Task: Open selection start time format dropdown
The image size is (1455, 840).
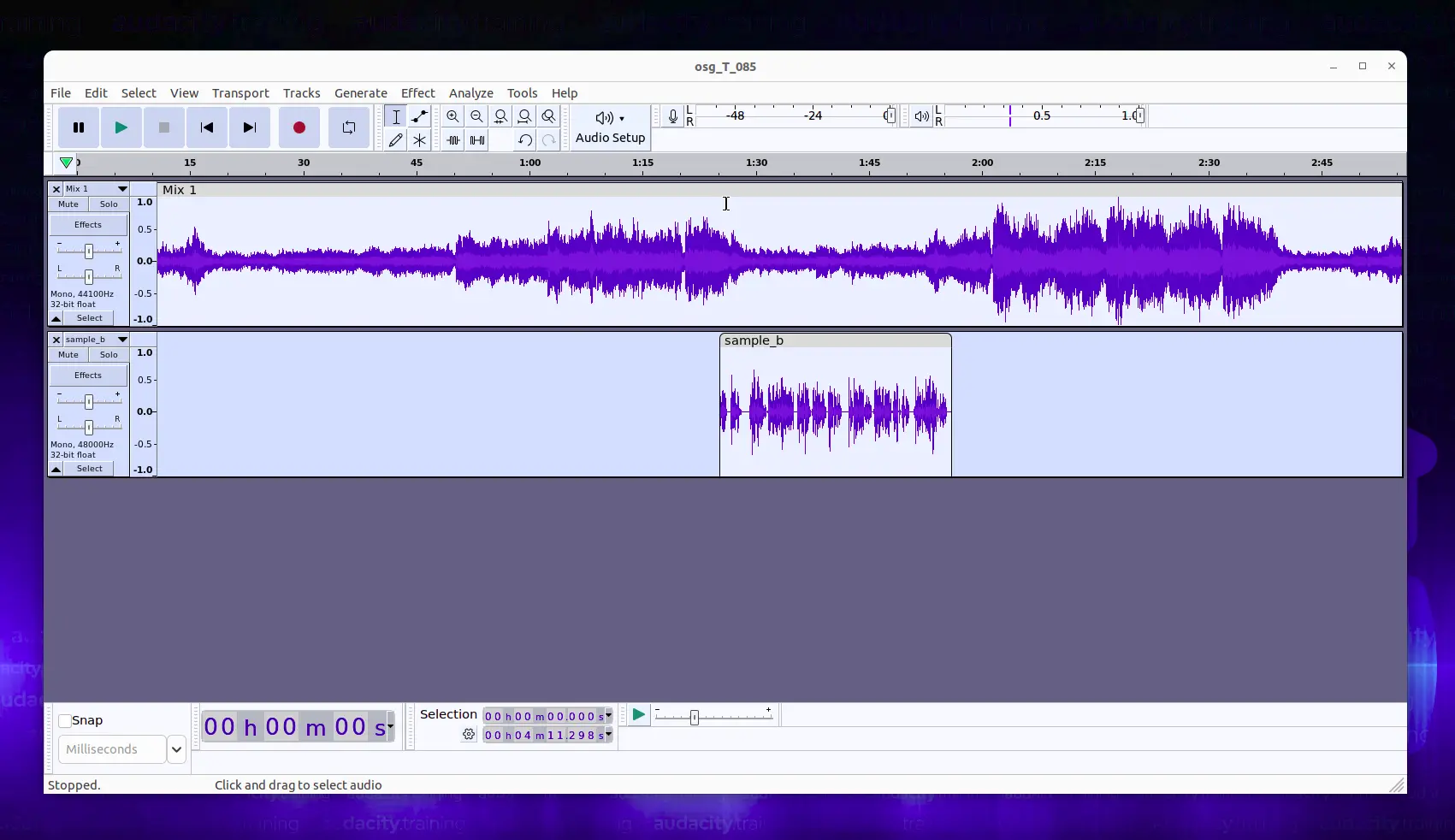Action: 609,716
